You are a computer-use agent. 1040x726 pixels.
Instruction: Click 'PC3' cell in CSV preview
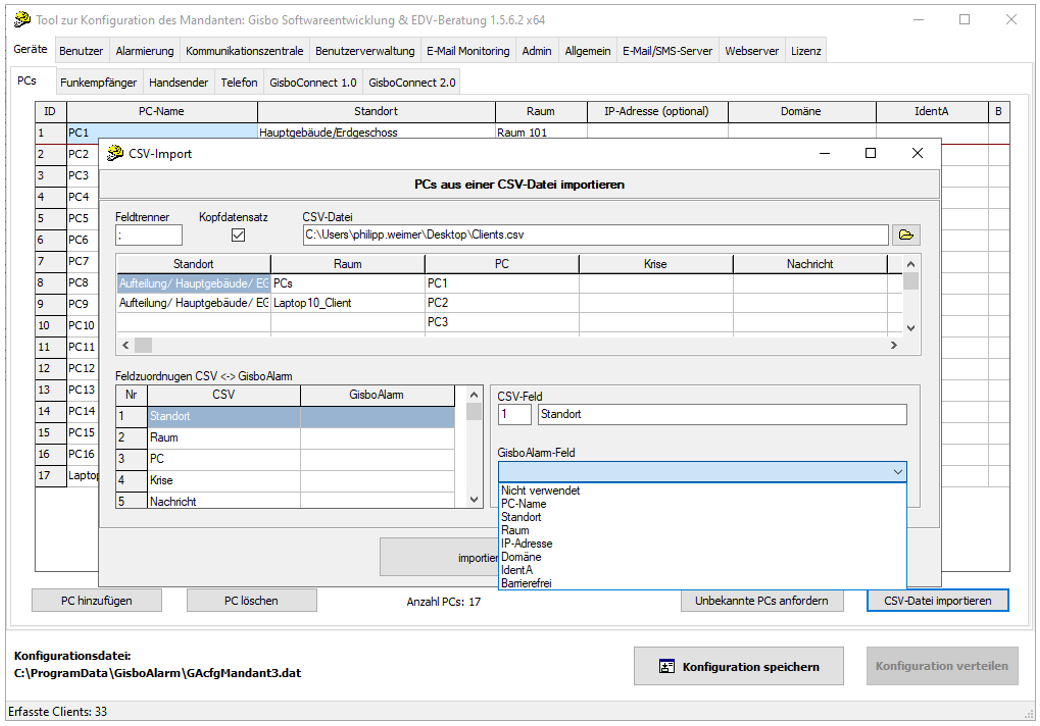coord(501,322)
